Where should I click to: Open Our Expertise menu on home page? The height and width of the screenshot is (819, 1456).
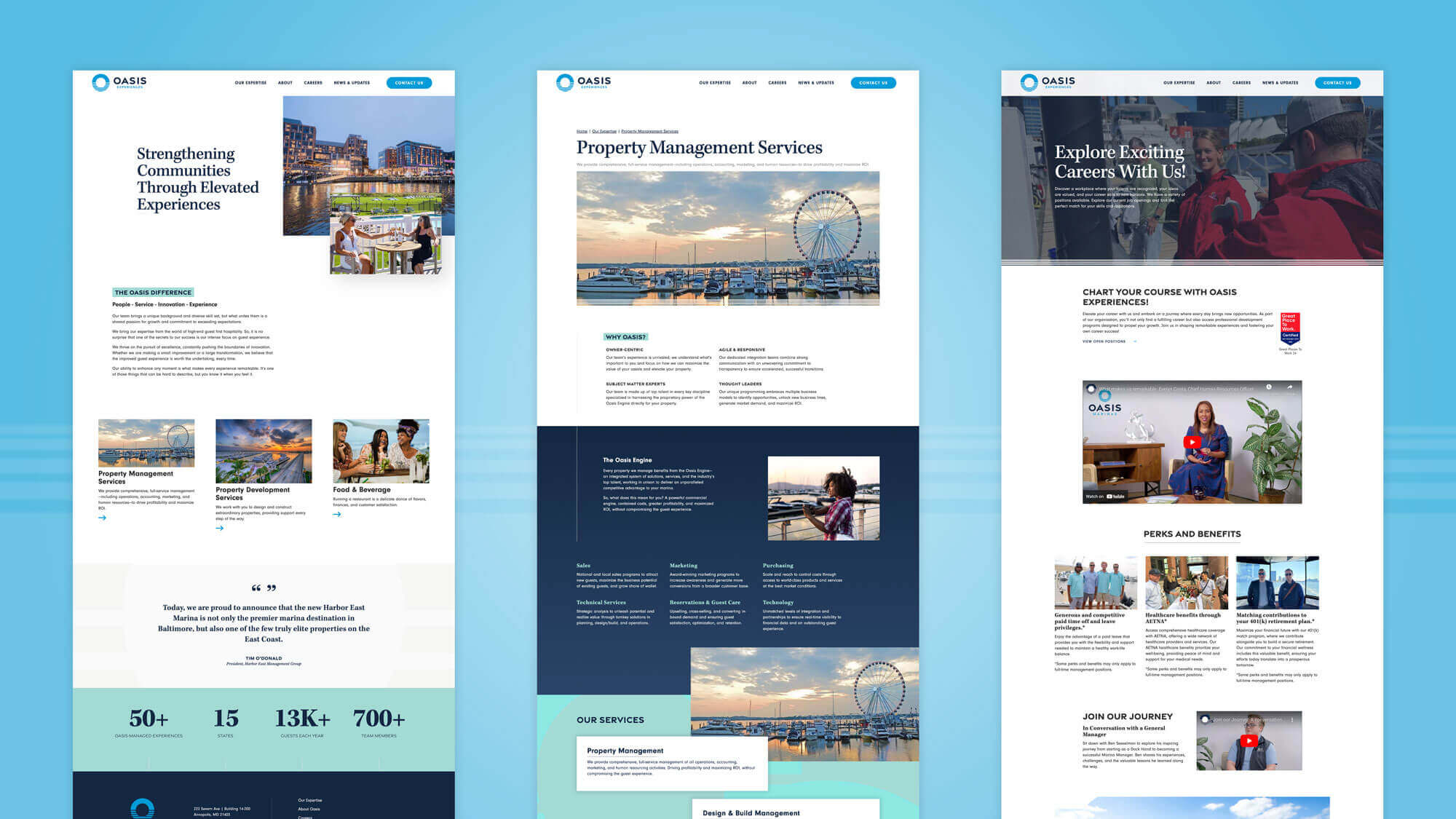click(250, 83)
